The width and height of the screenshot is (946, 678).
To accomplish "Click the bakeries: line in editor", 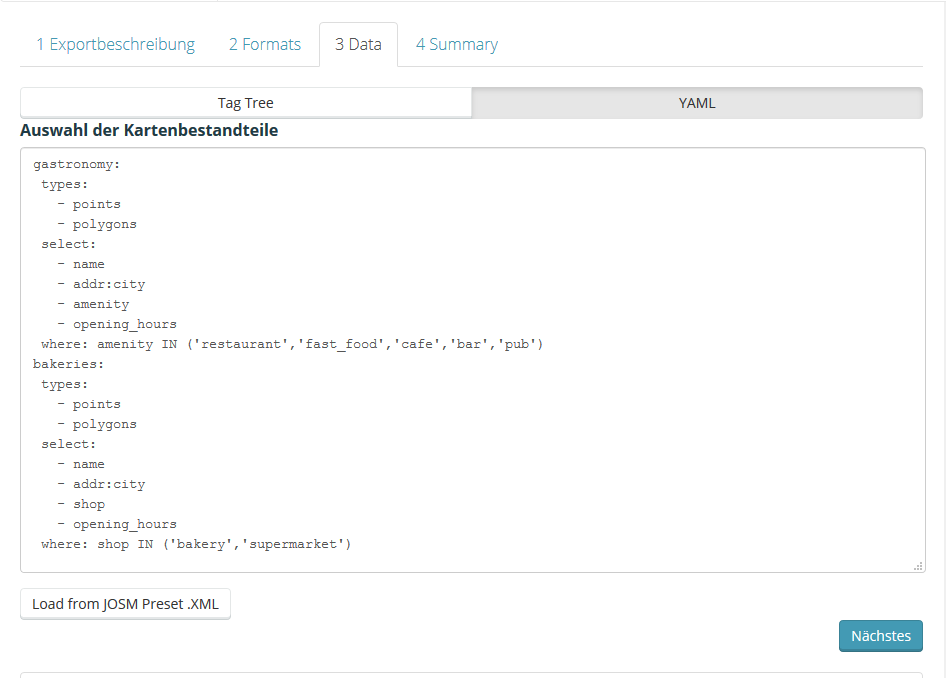I will [x=68, y=364].
